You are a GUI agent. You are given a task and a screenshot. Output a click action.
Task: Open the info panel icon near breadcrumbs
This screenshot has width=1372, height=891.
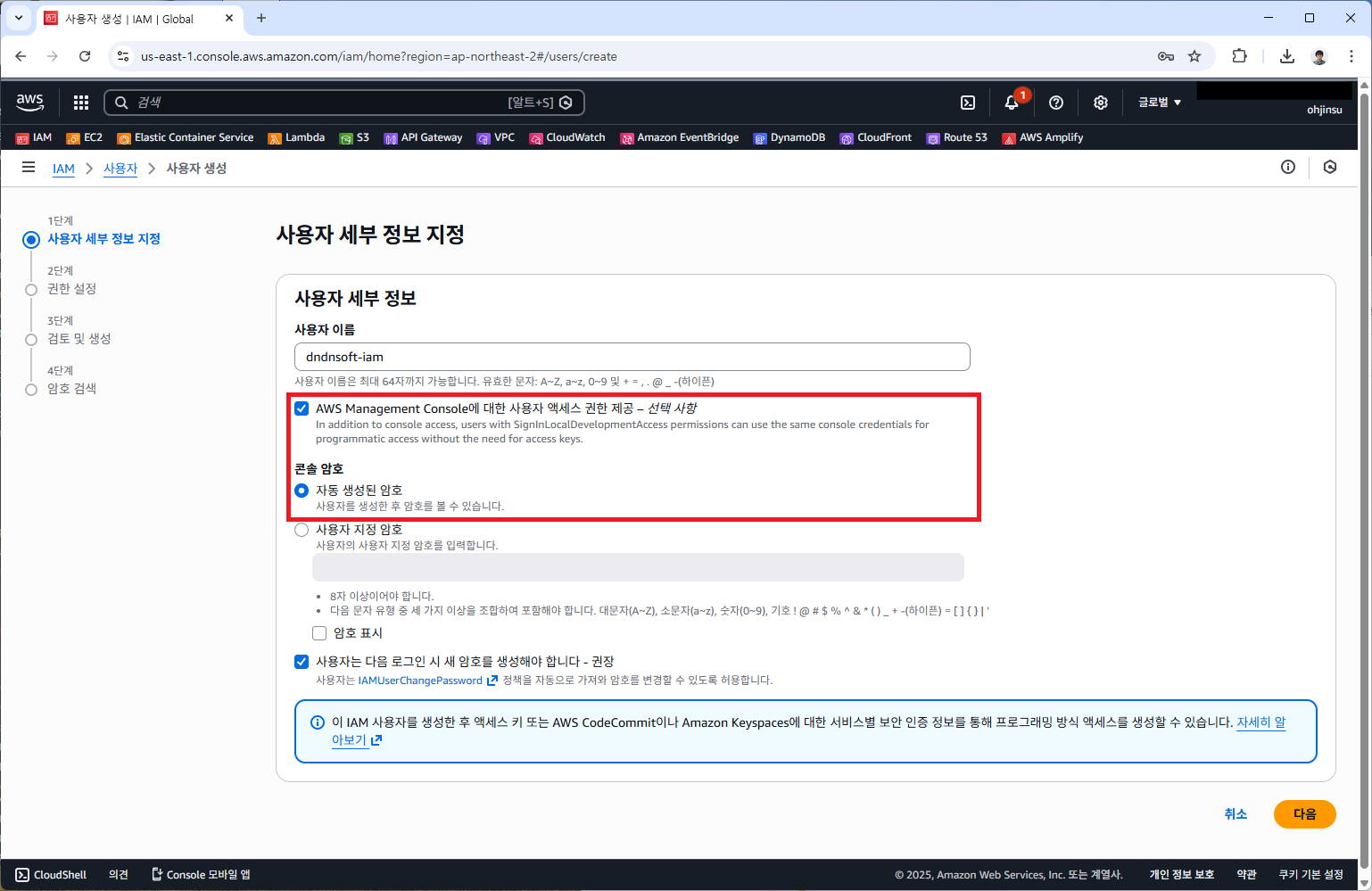coord(1288,167)
